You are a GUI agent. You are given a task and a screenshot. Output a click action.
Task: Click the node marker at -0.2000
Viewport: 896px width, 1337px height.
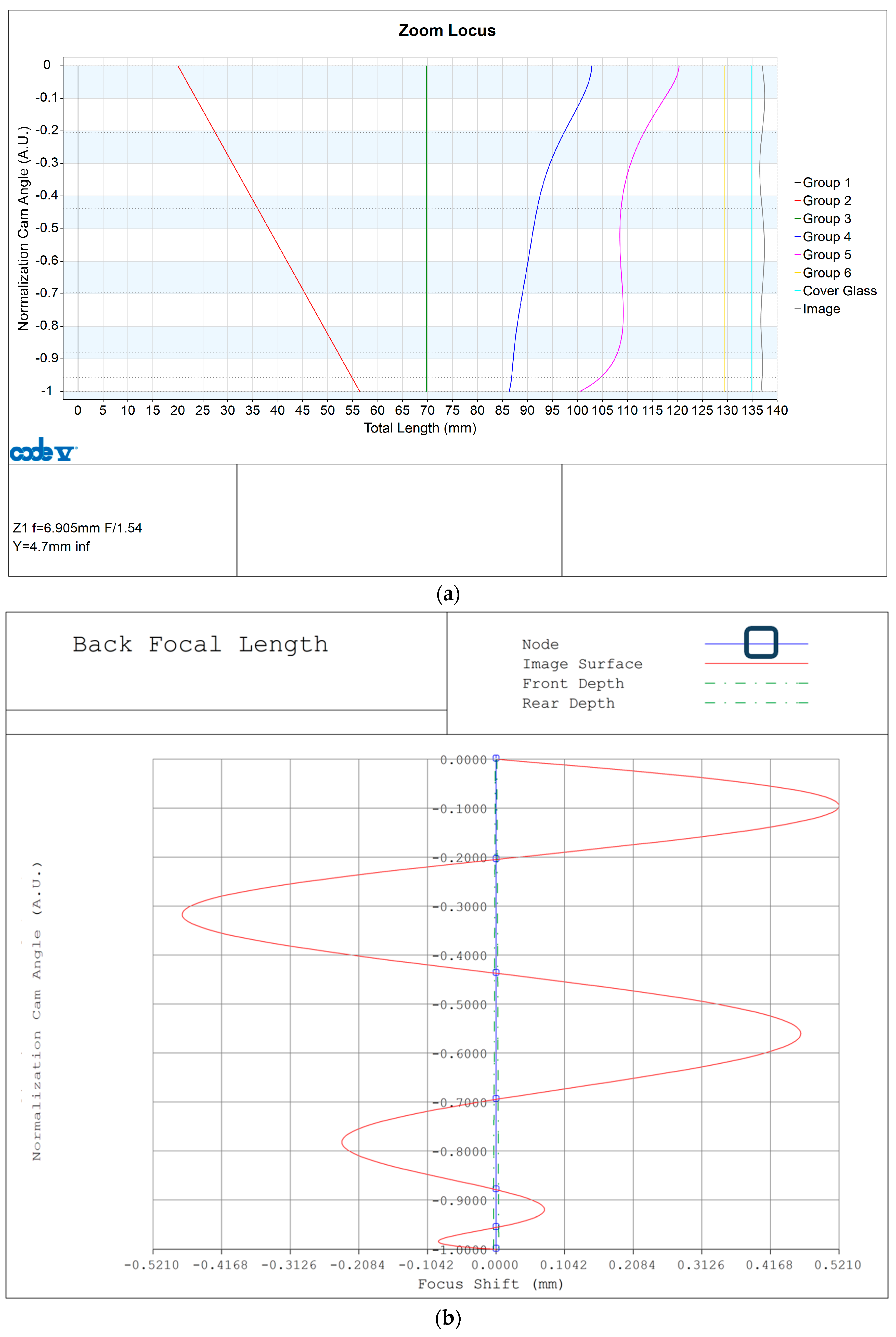(x=496, y=859)
